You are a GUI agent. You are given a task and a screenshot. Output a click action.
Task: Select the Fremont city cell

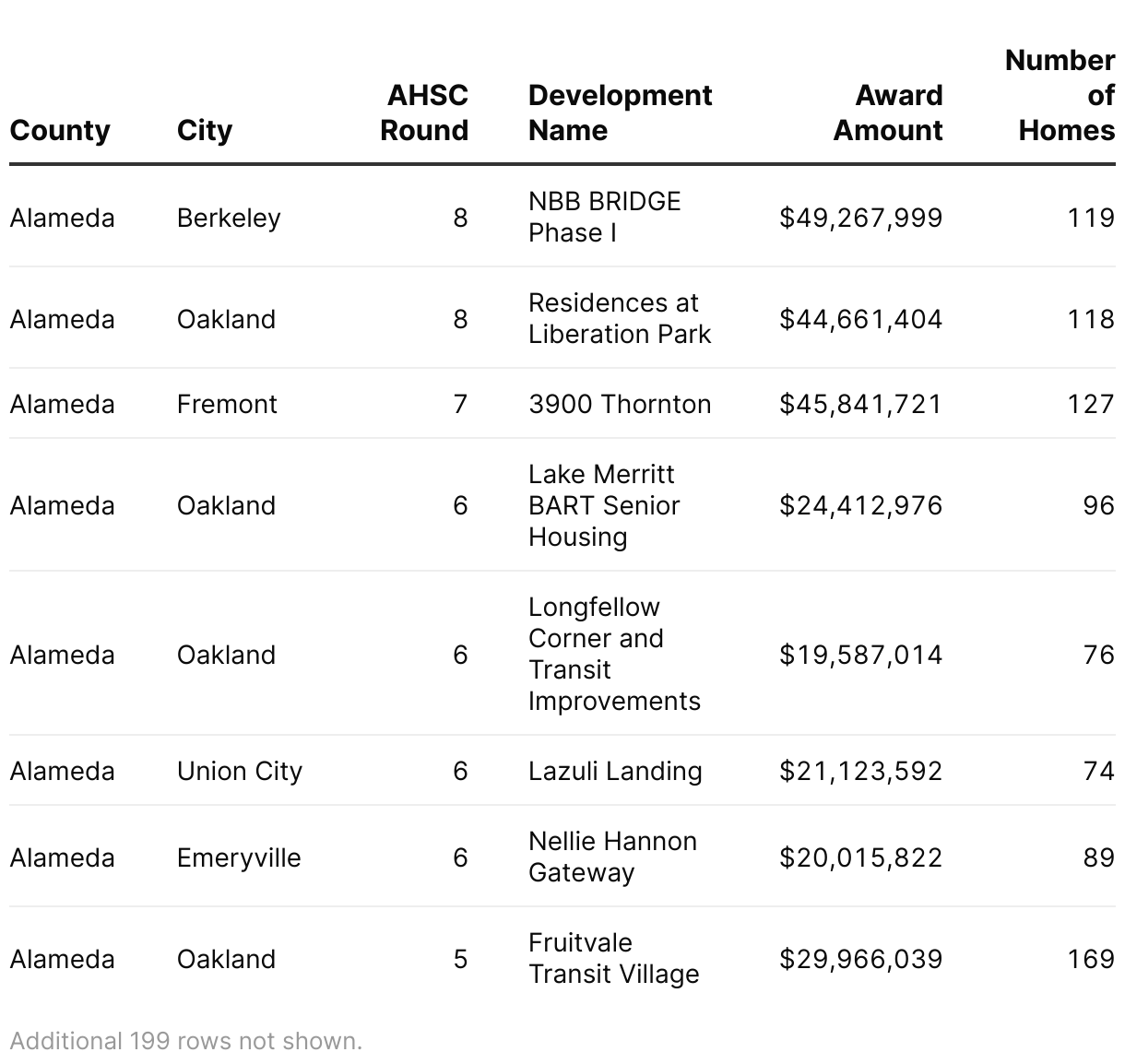click(x=227, y=404)
